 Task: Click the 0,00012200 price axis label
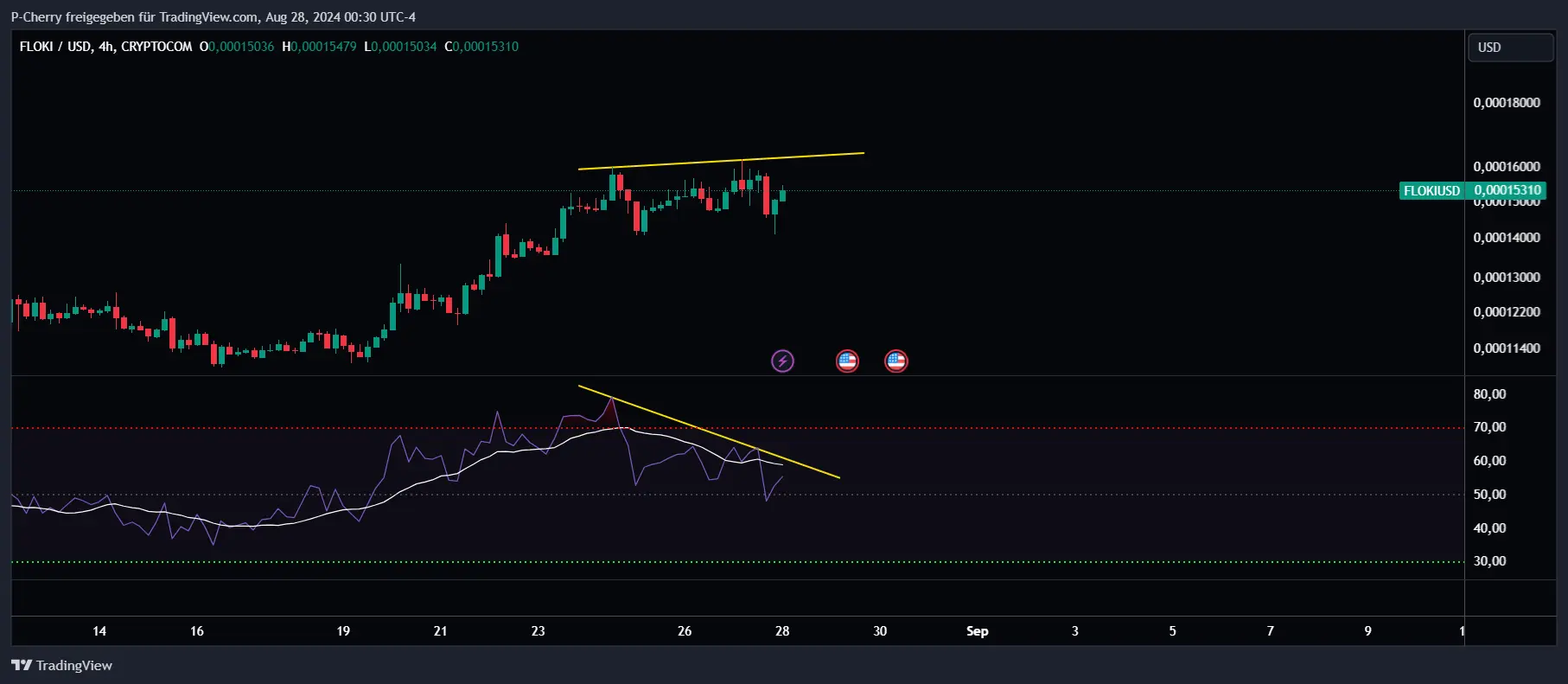pyautogui.click(x=1507, y=312)
